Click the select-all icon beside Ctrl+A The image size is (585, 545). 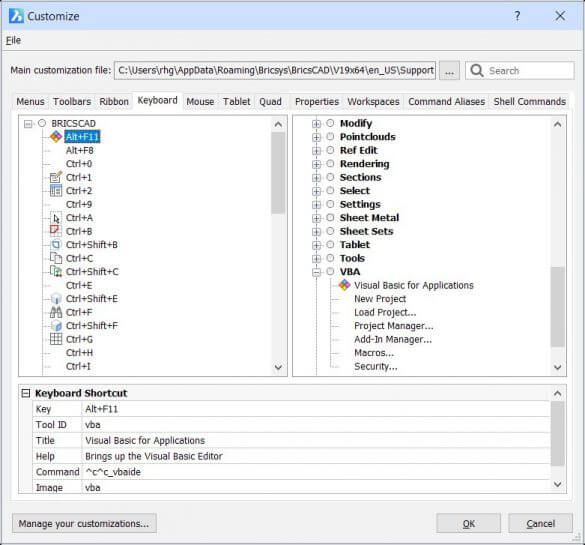56,218
